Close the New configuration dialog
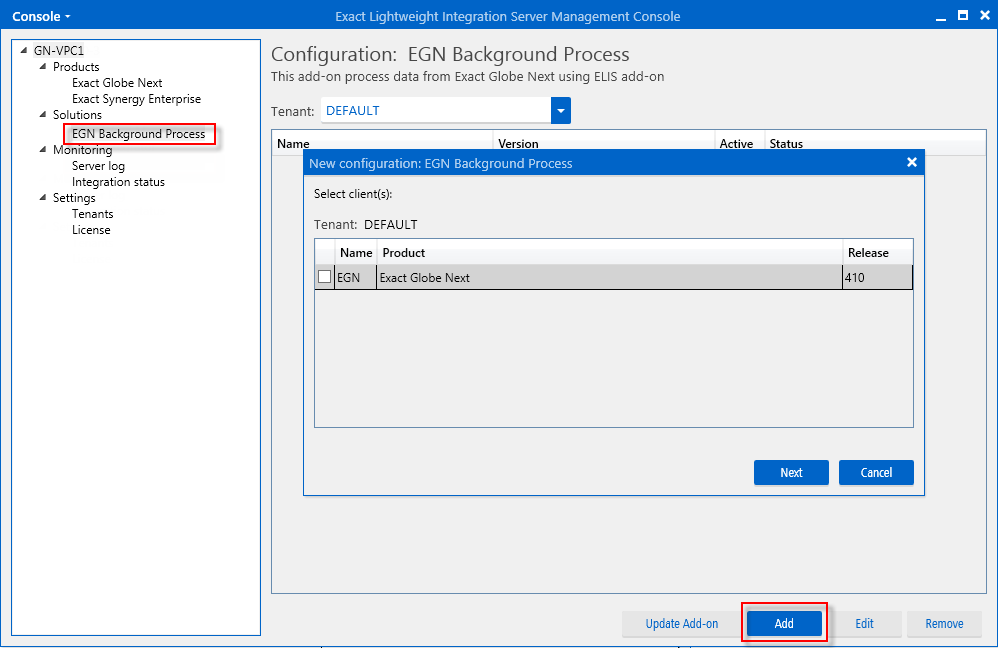998x648 pixels. click(911, 163)
